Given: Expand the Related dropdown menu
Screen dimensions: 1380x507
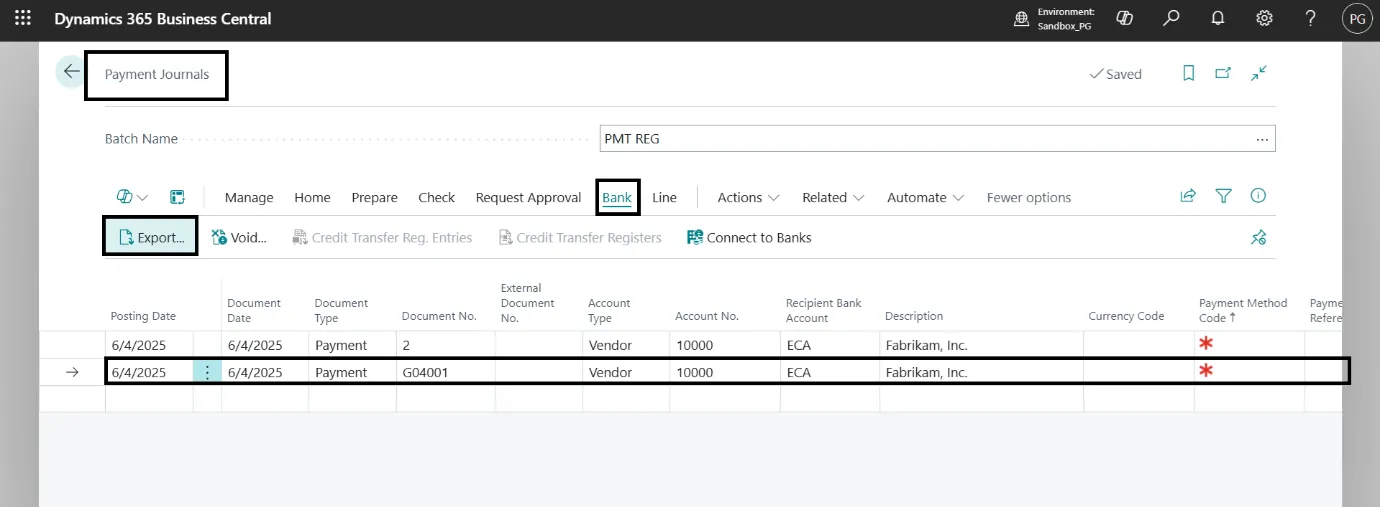Looking at the screenshot, I should coord(833,198).
